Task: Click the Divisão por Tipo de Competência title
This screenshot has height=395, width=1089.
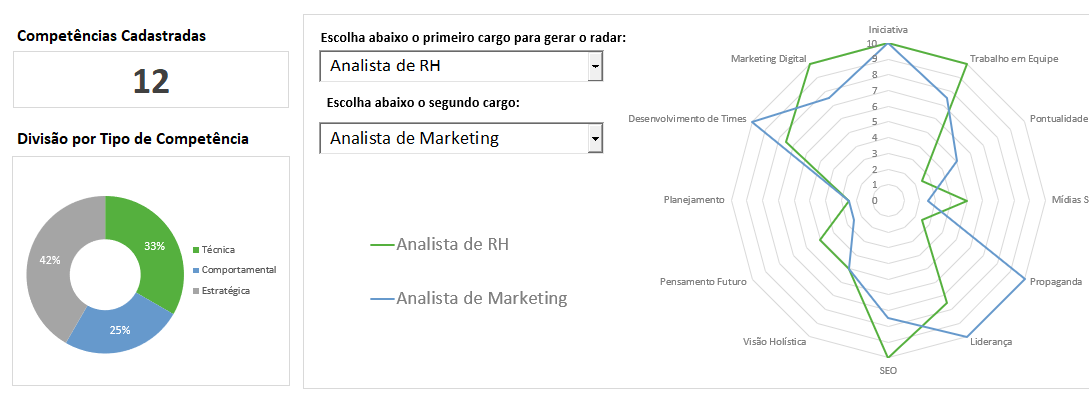Action: [x=133, y=139]
